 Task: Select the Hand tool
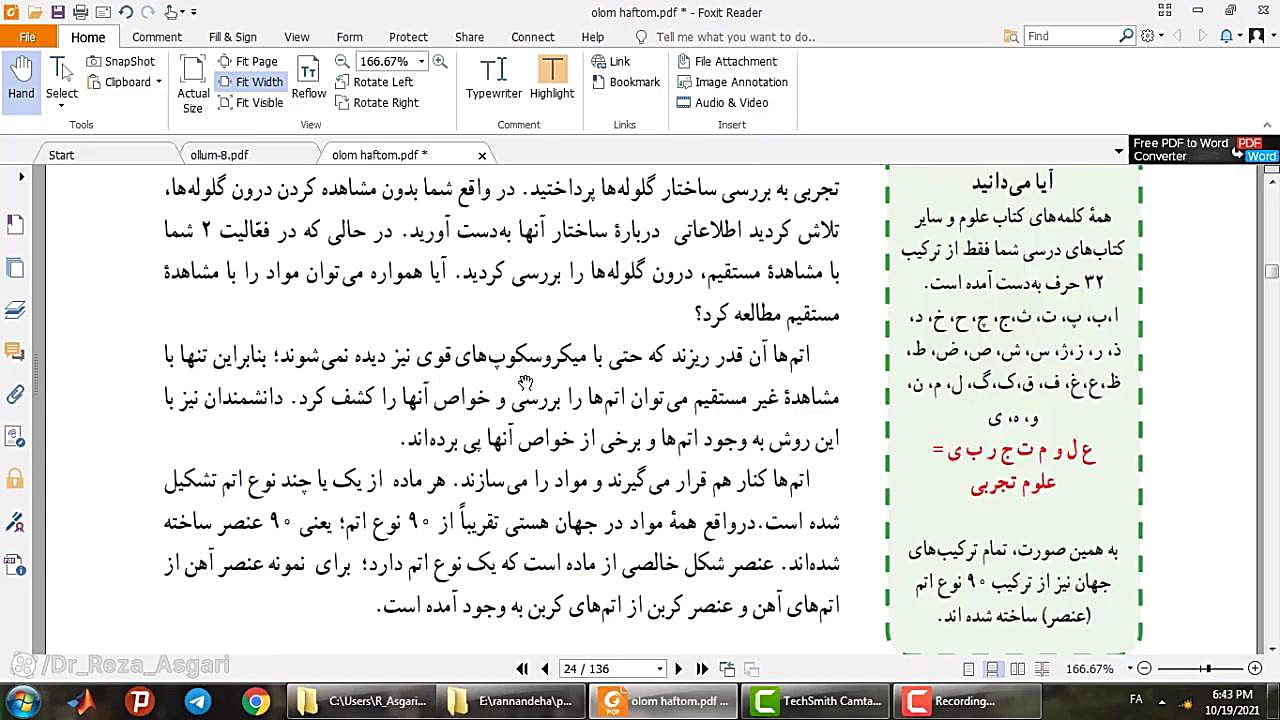tap(21, 78)
